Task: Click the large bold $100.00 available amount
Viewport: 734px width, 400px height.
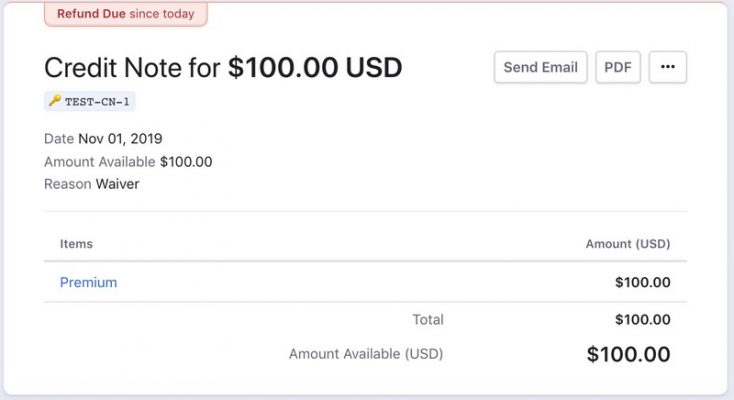Action: click(628, 354)
